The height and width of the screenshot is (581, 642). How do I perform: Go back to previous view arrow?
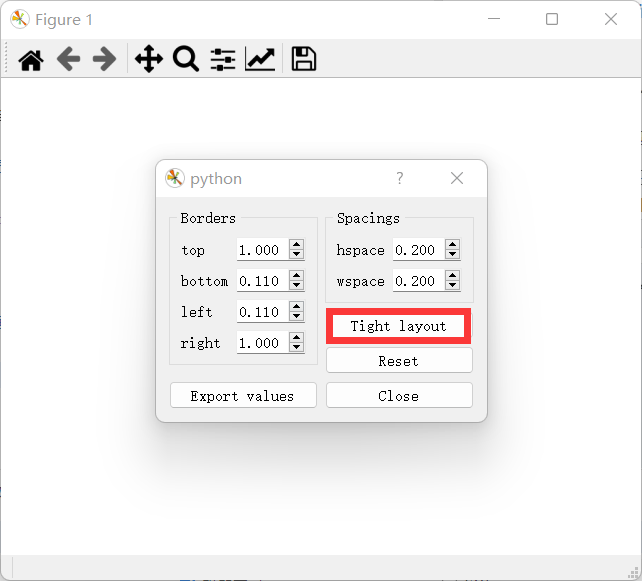(68, 59)
